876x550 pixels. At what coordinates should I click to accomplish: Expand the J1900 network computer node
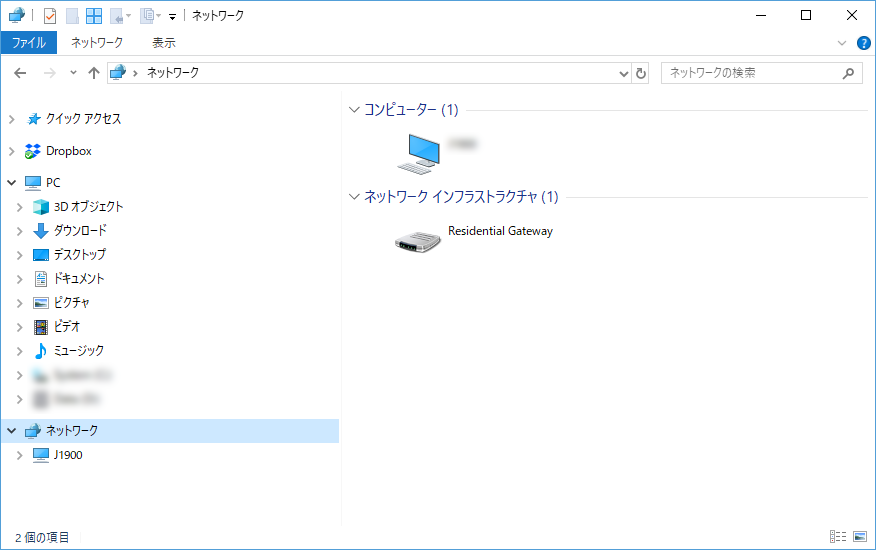[20, 455]
